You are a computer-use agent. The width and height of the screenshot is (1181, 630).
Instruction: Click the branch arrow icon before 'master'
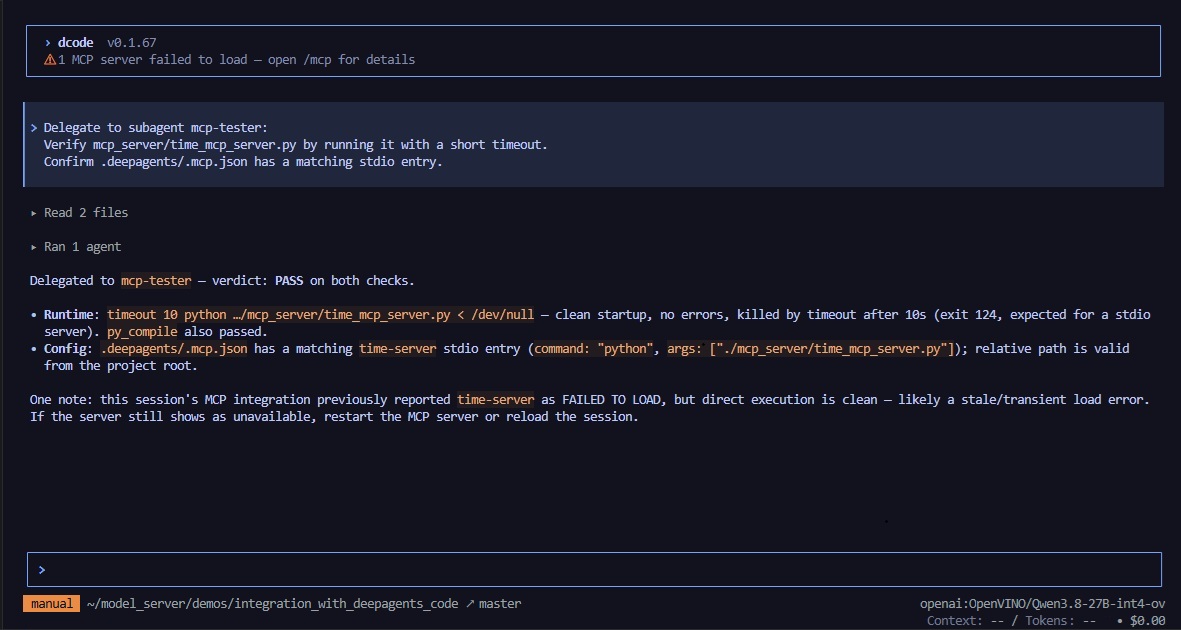pyautogui.click(x=469, y=604)
